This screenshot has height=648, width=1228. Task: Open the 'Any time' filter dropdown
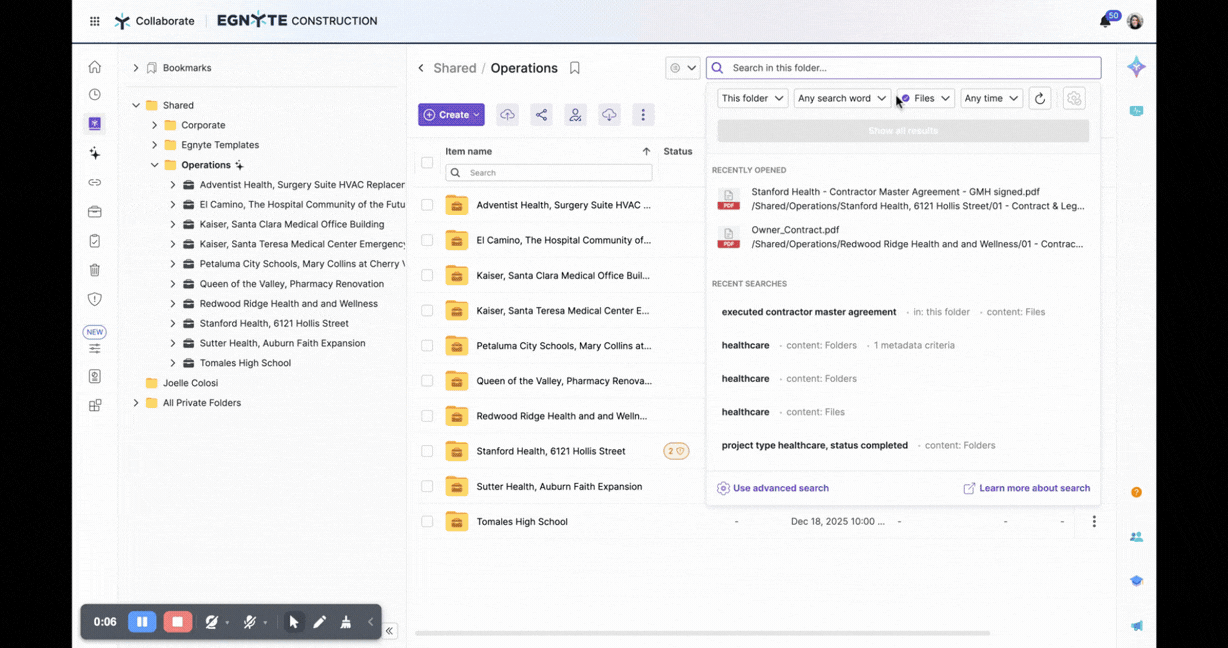(x=991, y=98)
